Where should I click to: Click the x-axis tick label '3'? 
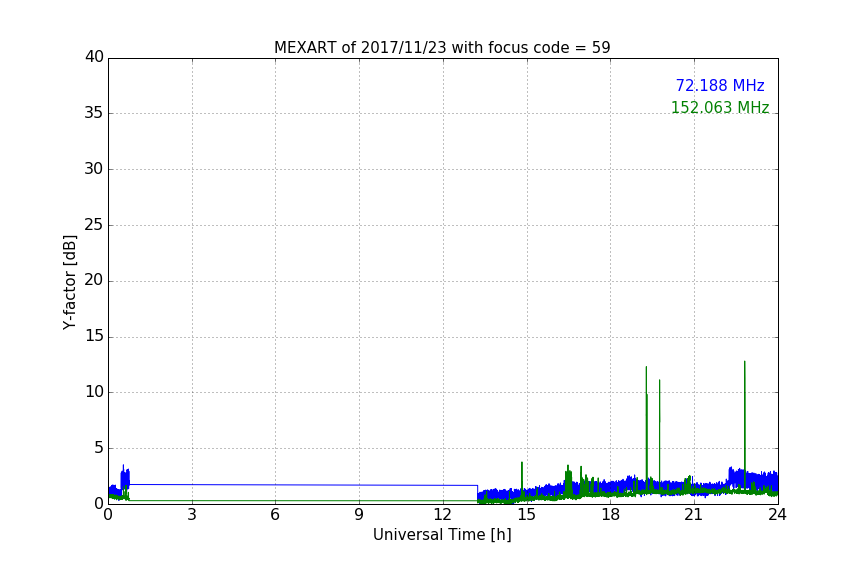pyautogui.click(x=192, y=515)
